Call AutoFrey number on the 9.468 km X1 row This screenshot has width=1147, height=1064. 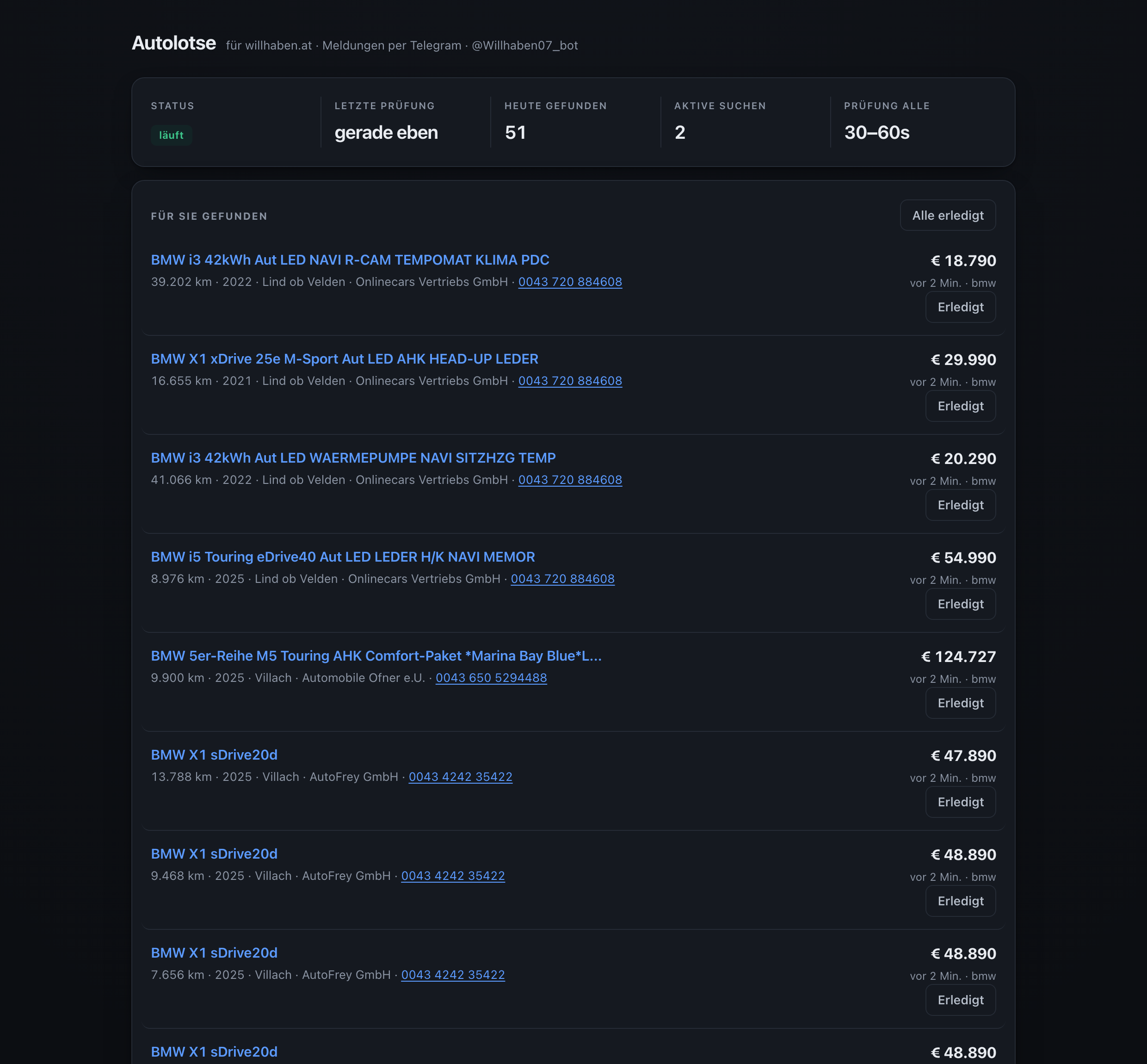[453, 876]
